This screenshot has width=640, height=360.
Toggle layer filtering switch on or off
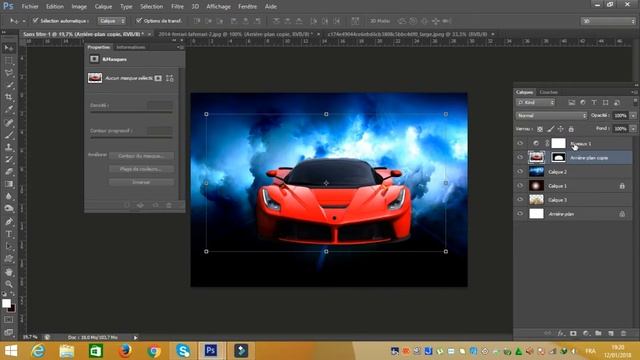click(x=635, y=101)
